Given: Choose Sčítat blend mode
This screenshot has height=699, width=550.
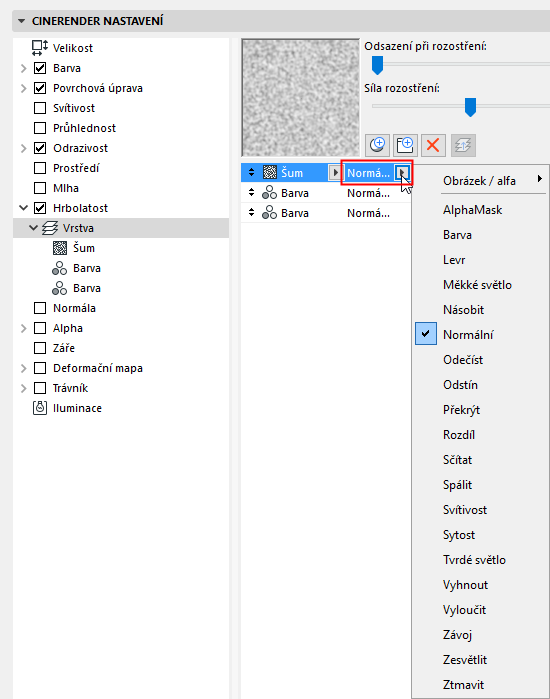Looking at the screenshot, I should 480,460.
